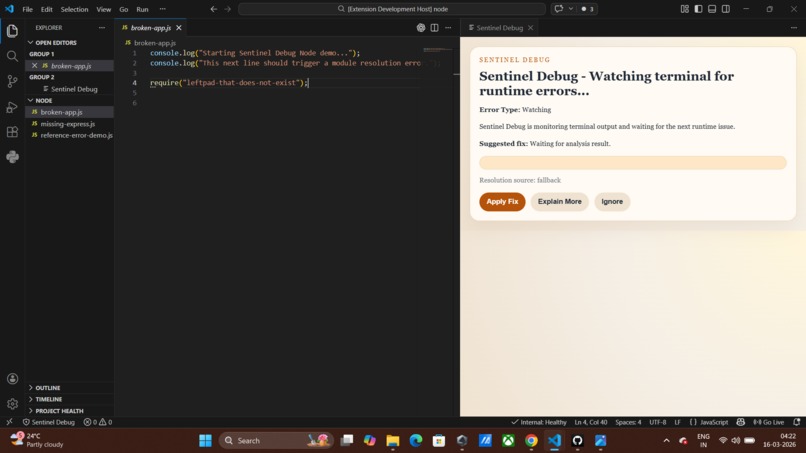Open the Python view in activity bar
The image size is (806, 453).
click(x=12, y=157)
